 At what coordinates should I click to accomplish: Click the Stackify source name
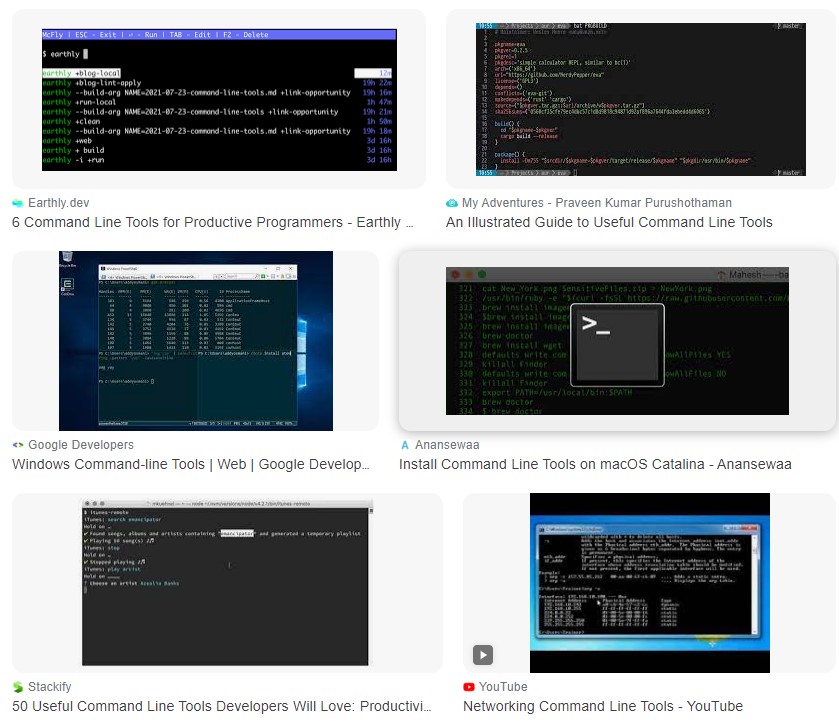tap(50, 687)
